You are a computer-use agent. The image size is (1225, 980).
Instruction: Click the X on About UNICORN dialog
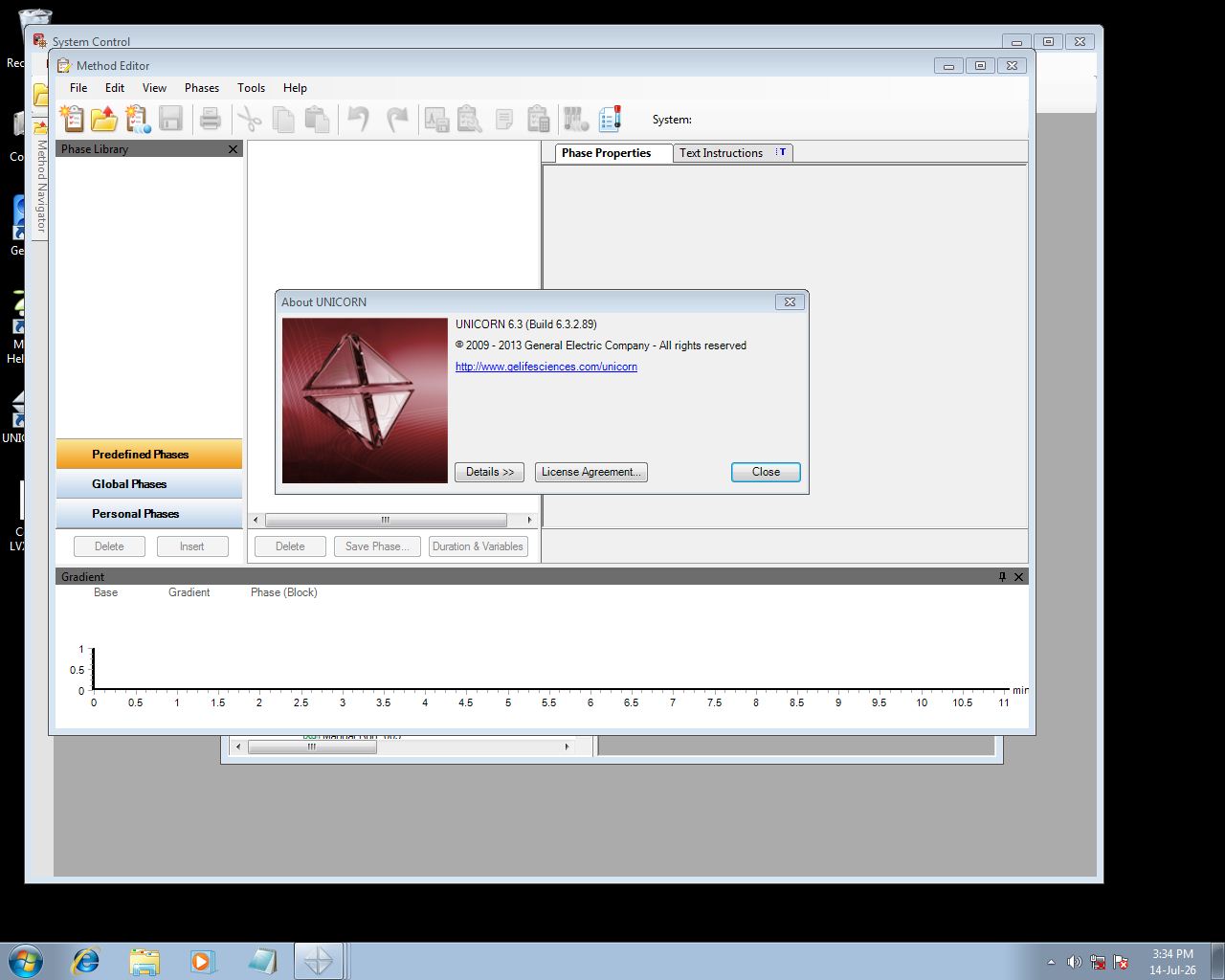(x=790, y=301)
